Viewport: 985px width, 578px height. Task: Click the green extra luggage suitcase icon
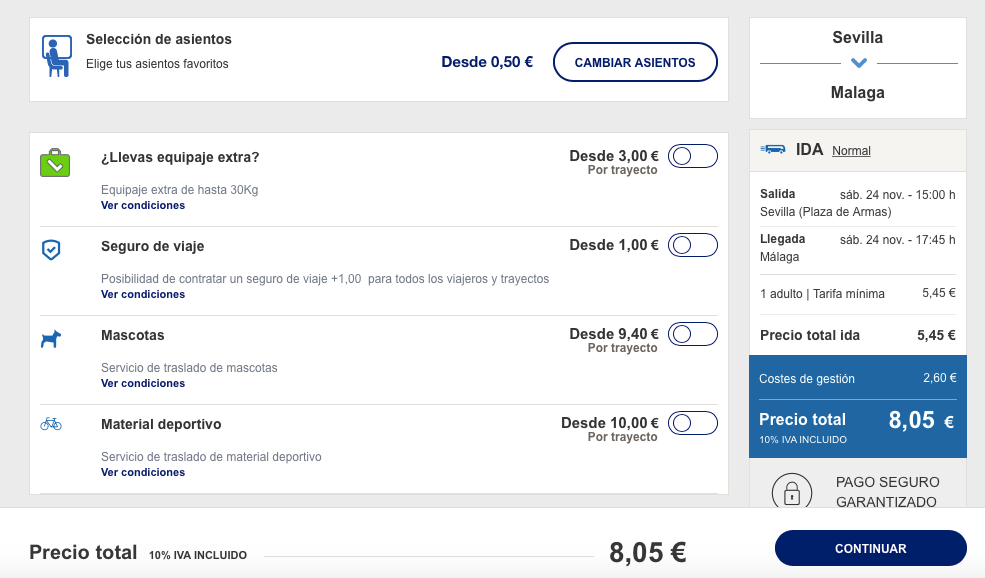55,163
